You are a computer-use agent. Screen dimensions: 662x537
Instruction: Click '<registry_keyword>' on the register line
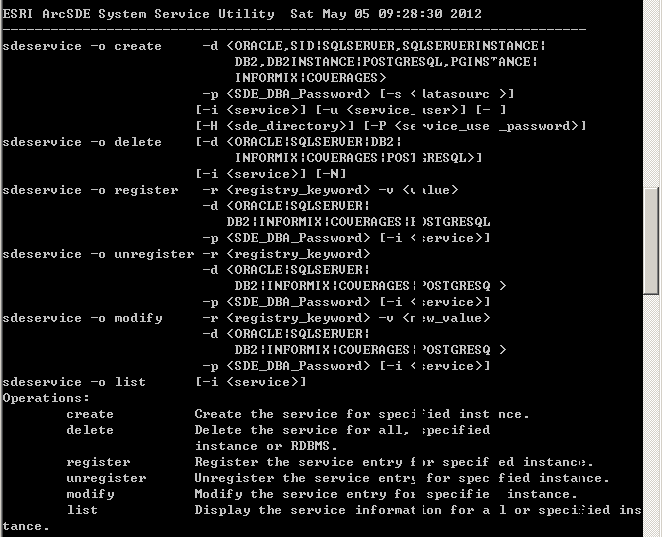coord(298,190)
